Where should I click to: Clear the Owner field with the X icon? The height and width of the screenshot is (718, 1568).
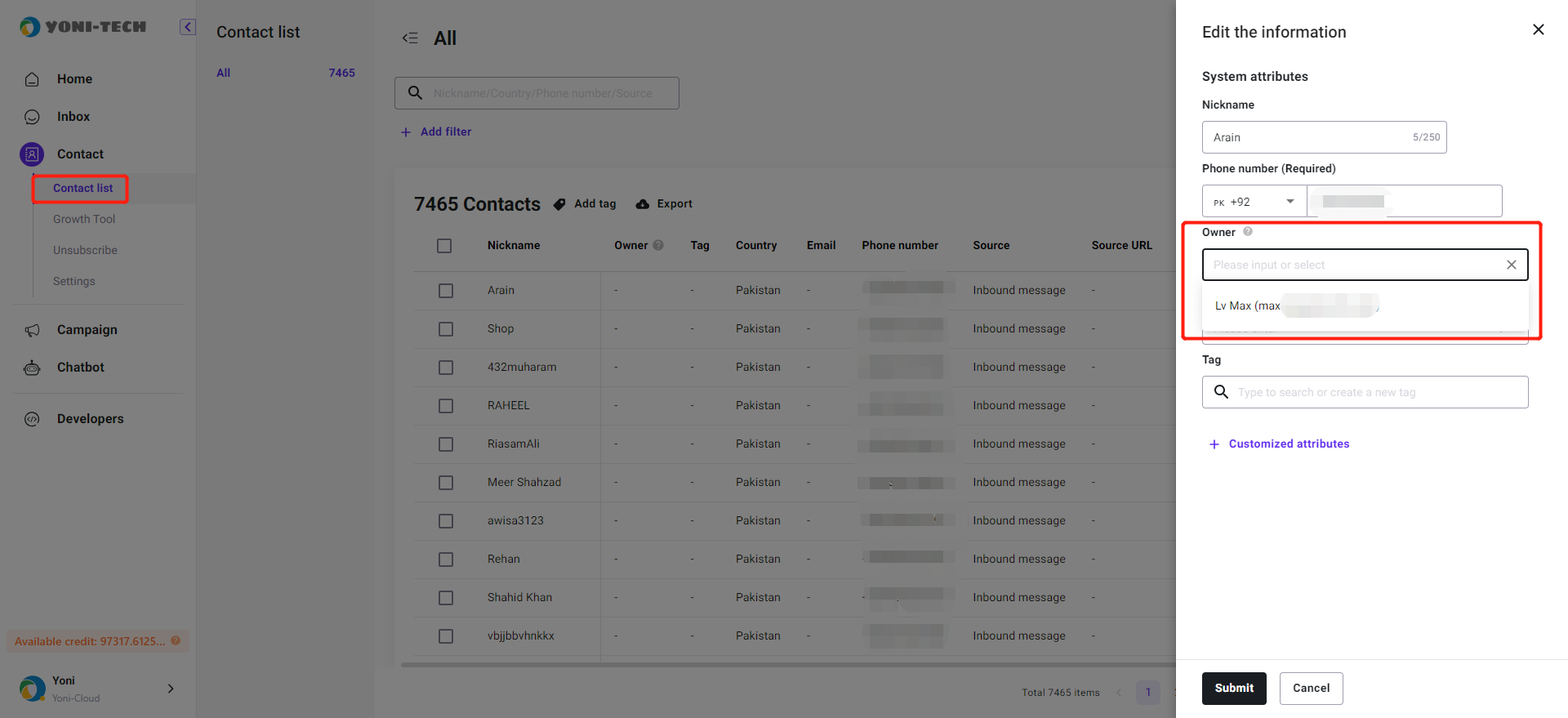[1512, 265]
